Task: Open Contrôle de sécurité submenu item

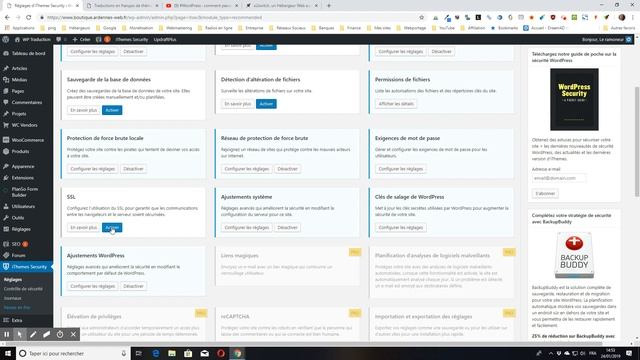Action: pos(23,289)
